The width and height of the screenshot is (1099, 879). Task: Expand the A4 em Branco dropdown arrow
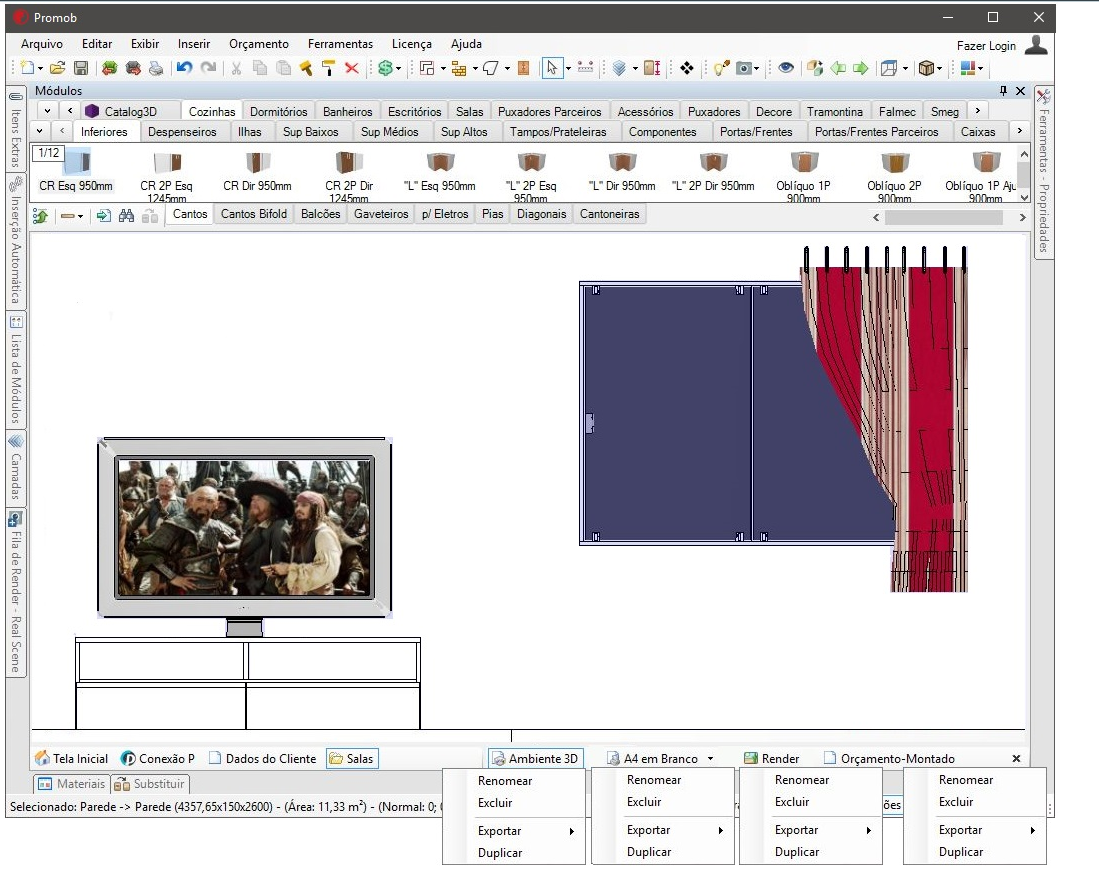(x=710, y=758)
